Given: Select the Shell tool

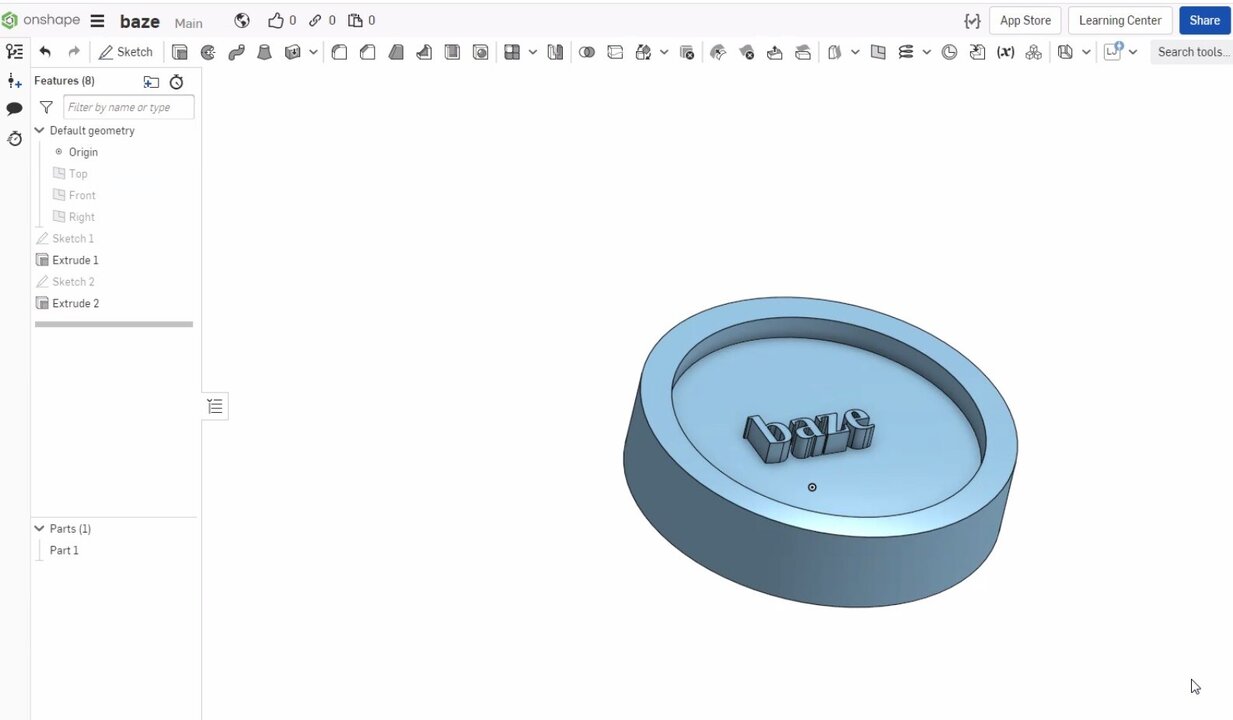Looking at the screenshot, I should (452, 52).
